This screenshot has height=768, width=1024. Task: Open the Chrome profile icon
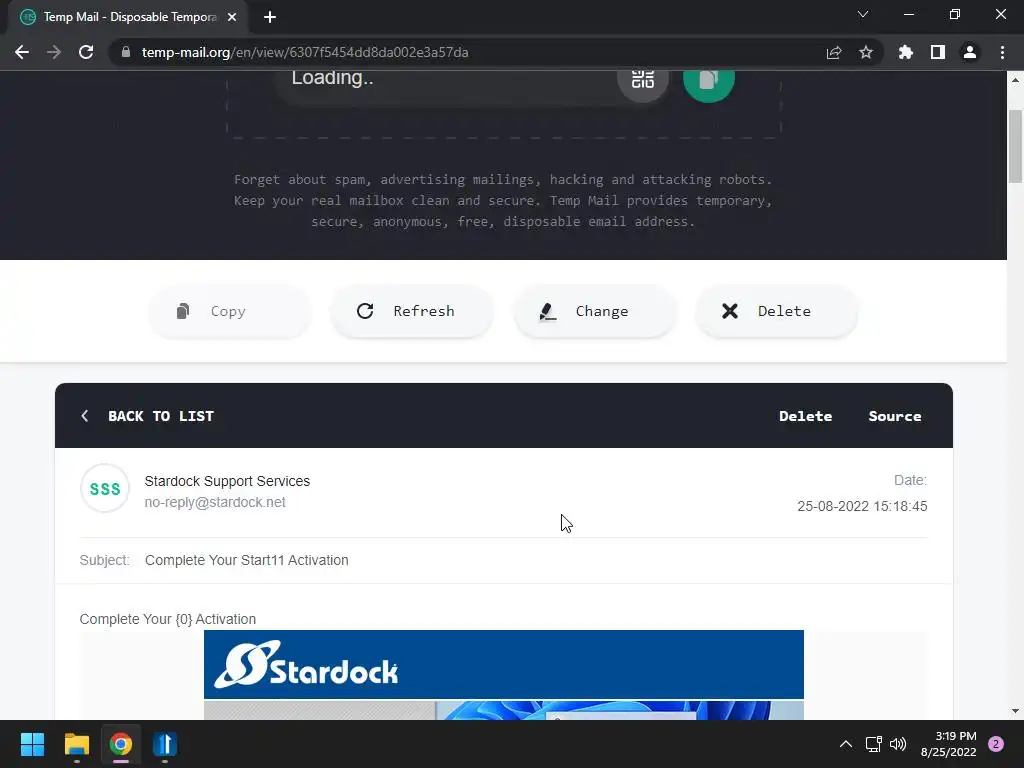point(970,52)
